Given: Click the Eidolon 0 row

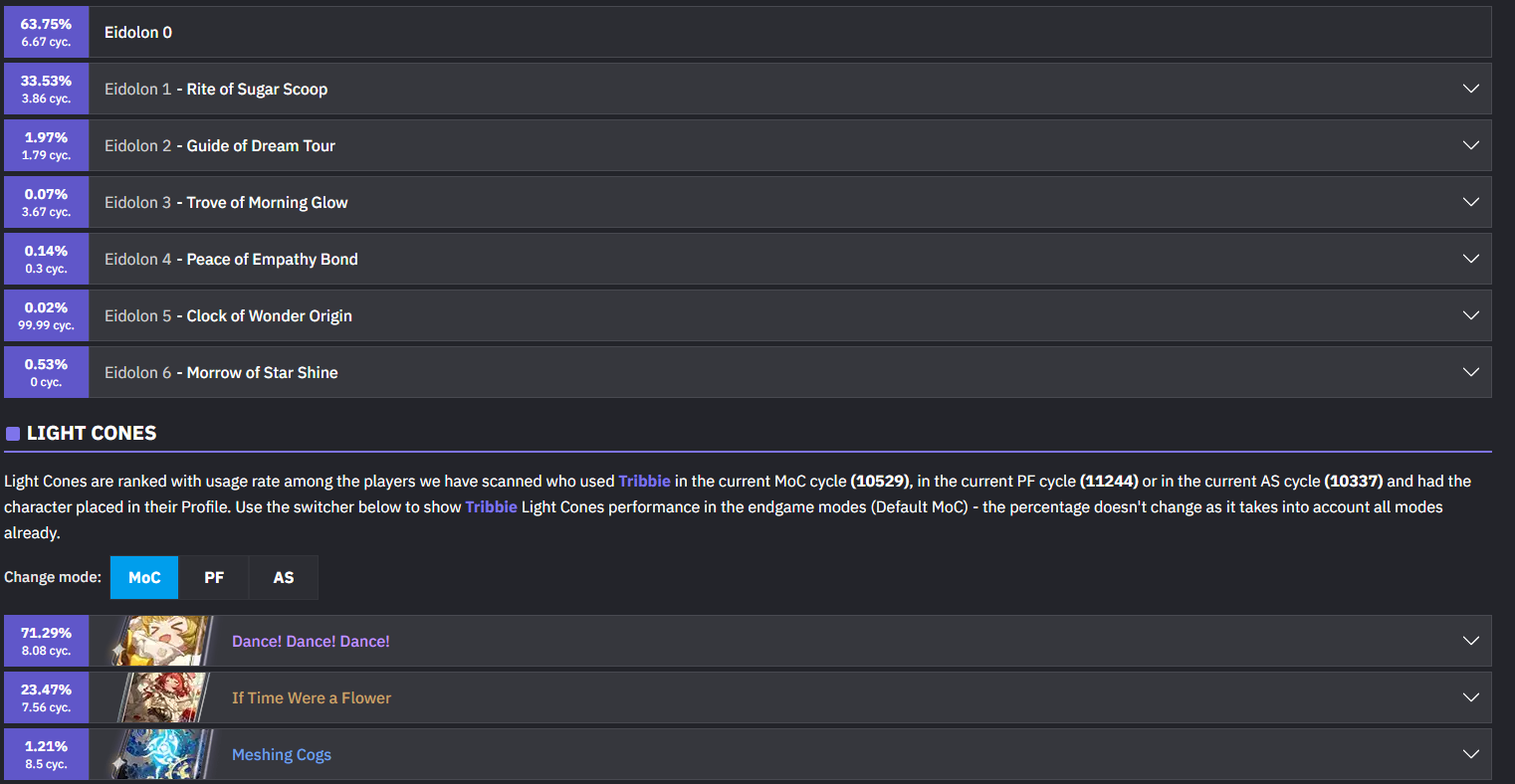Looking at the screenshot, I should 748,32.
